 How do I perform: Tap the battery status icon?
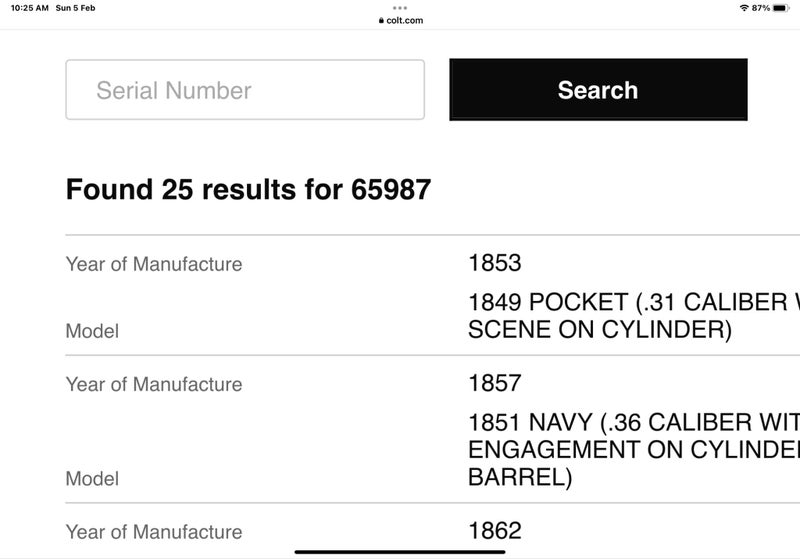click(x=781, y=8)
